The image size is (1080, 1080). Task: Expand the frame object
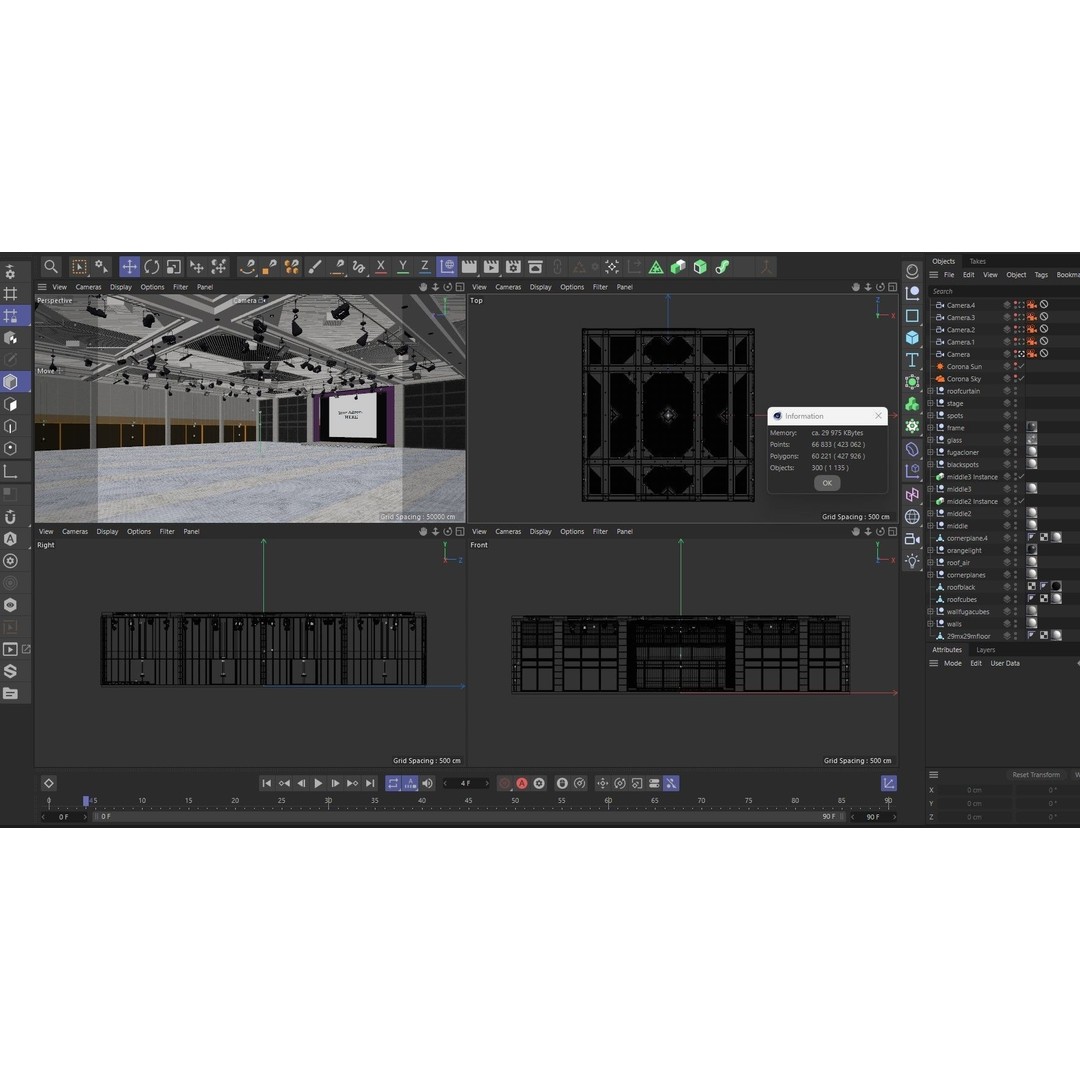930,428
